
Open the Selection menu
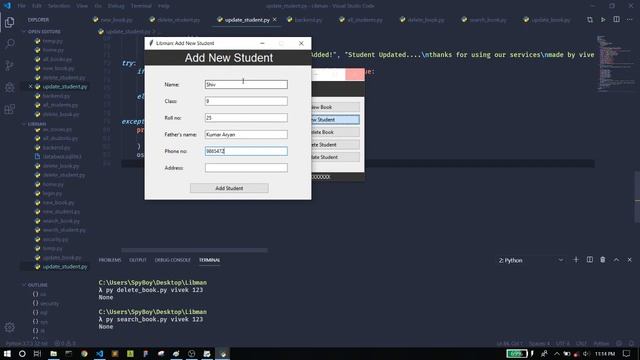pos(59,6)
